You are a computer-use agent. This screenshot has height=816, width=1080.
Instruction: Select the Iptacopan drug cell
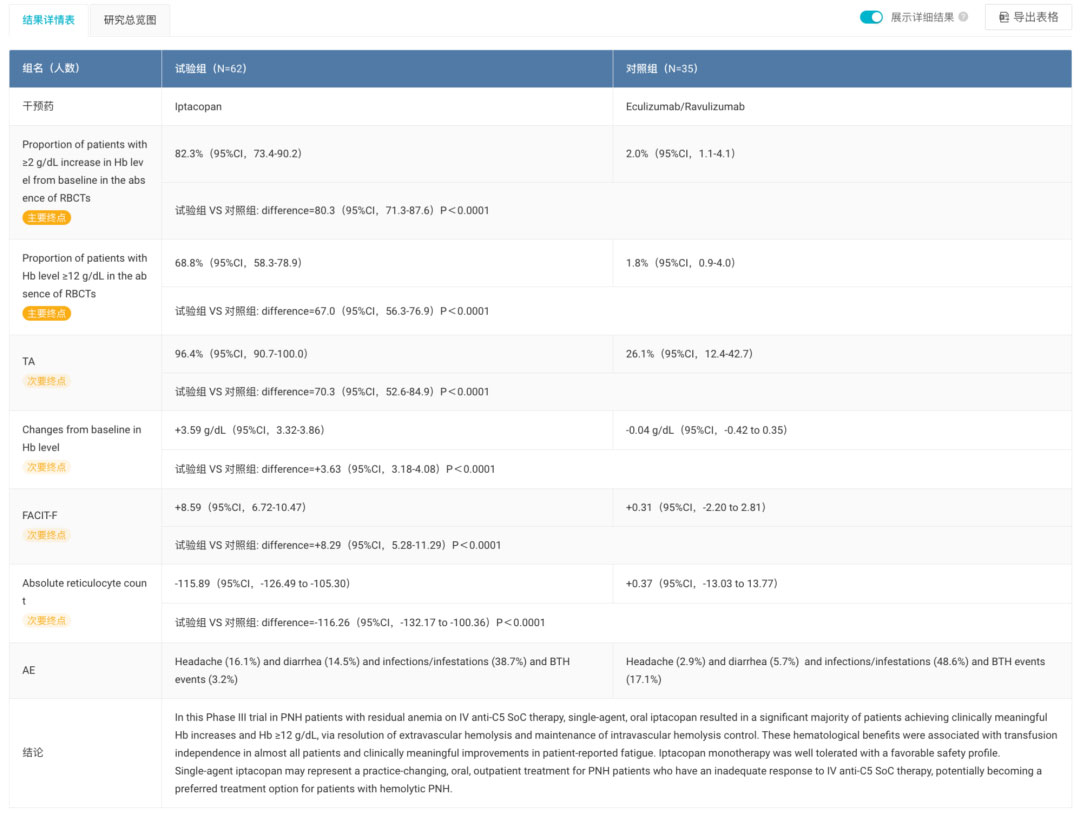coord(198,106)
